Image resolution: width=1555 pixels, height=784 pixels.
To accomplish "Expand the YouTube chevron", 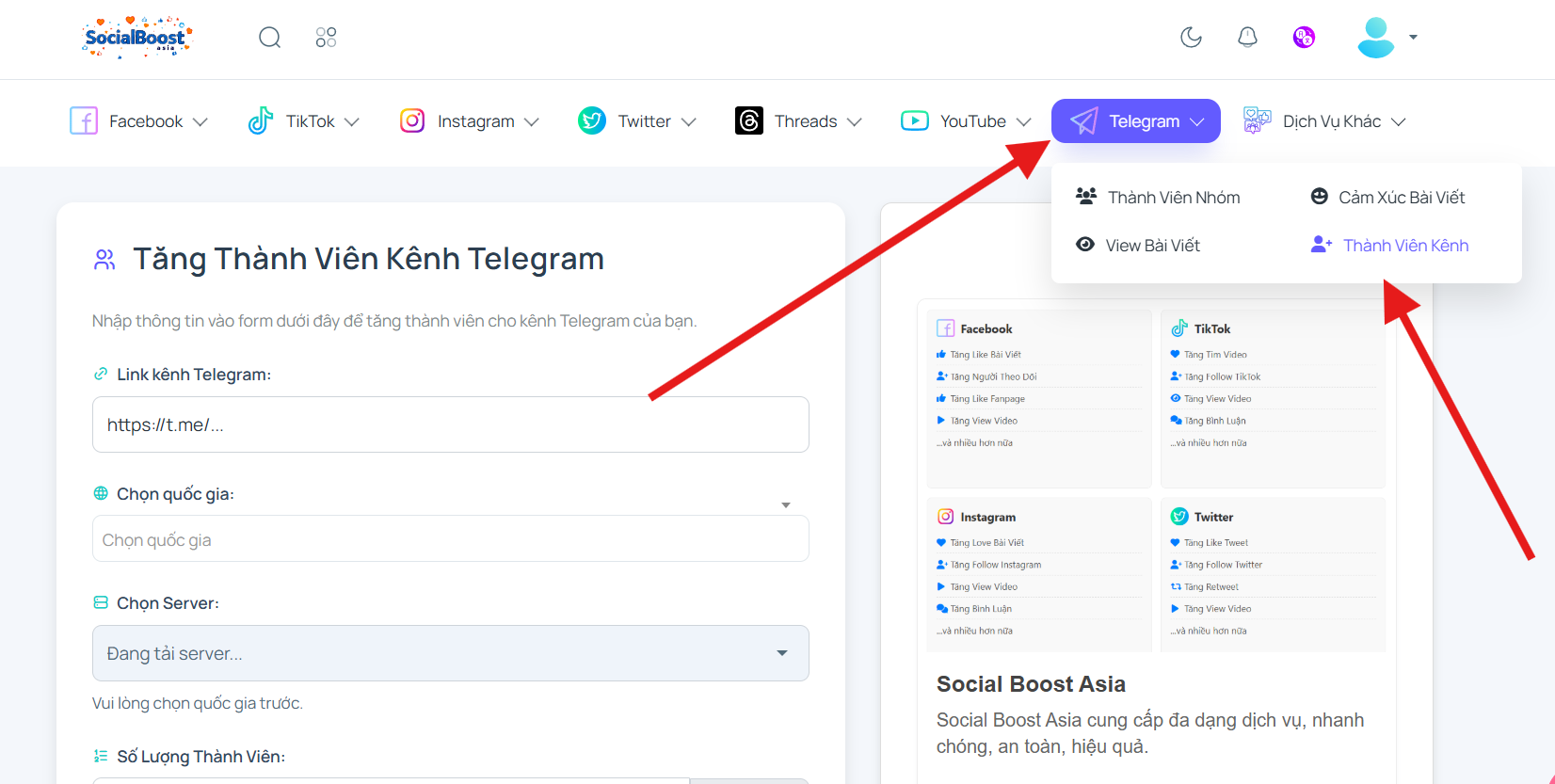I will click(x=1024, y=122).
